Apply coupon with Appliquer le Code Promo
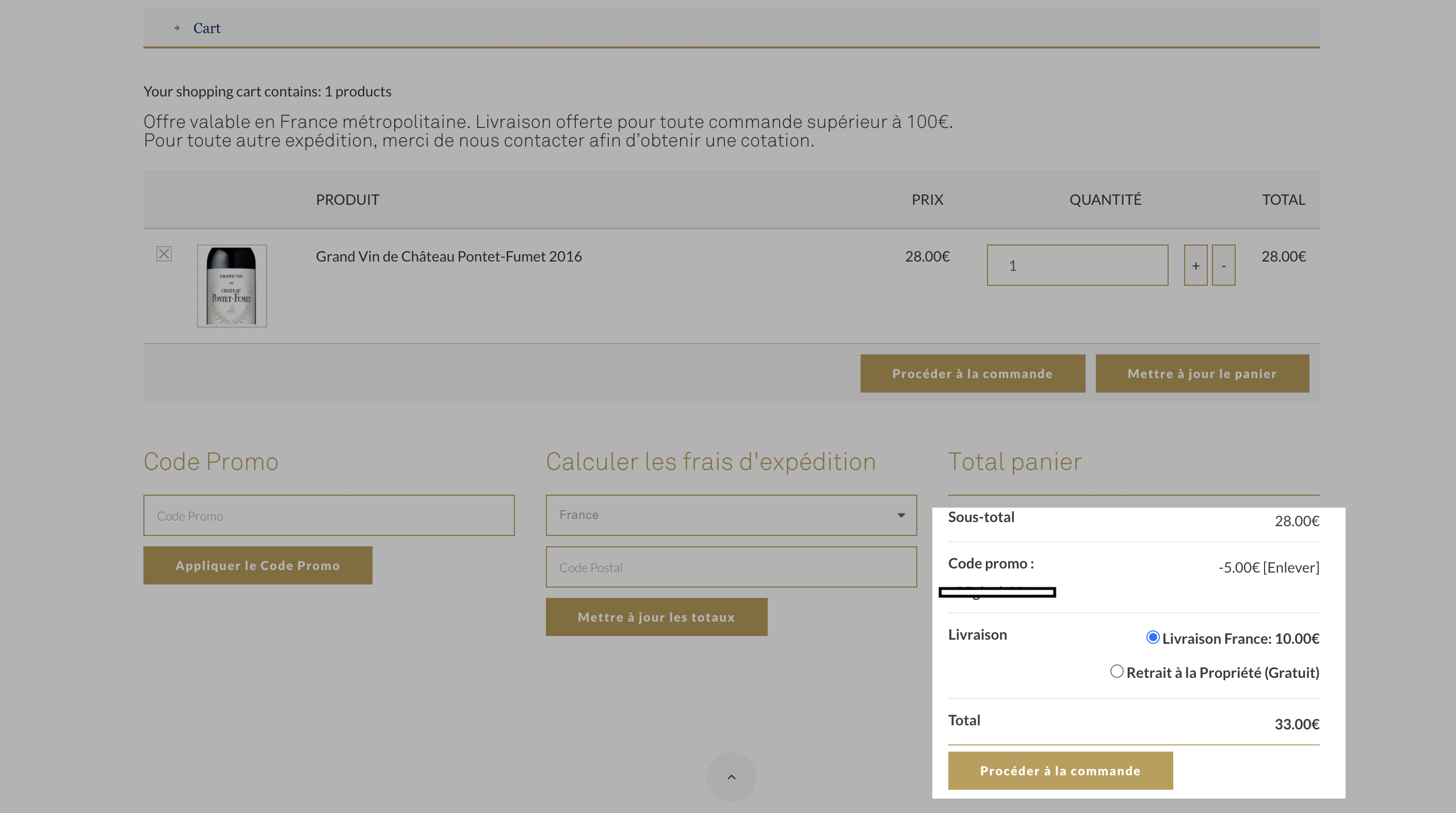 click(x=258, y=565)
